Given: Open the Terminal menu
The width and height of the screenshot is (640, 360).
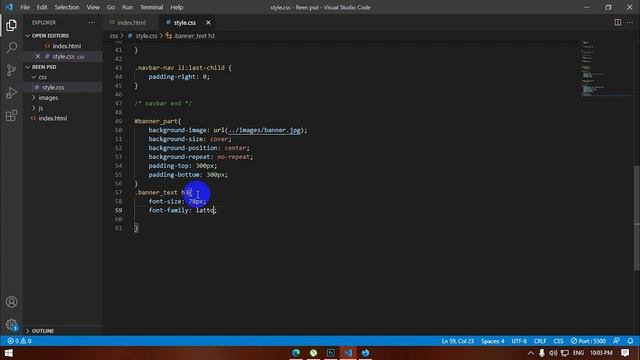Looking at the screenshot, I should coord(151,7).
